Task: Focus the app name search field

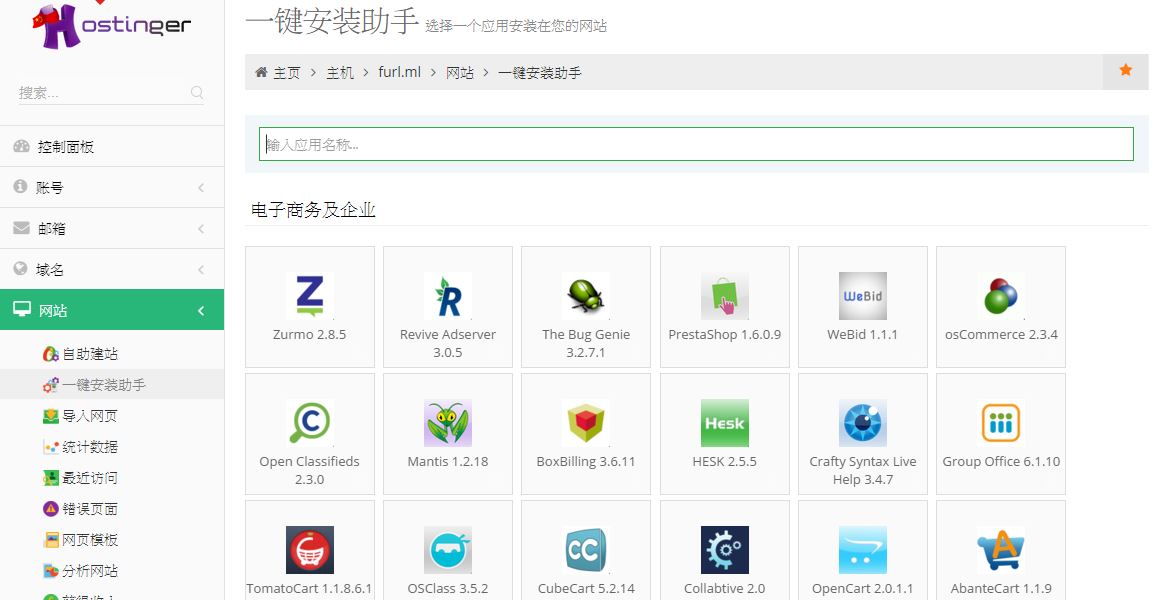Action: coord(696,144)
